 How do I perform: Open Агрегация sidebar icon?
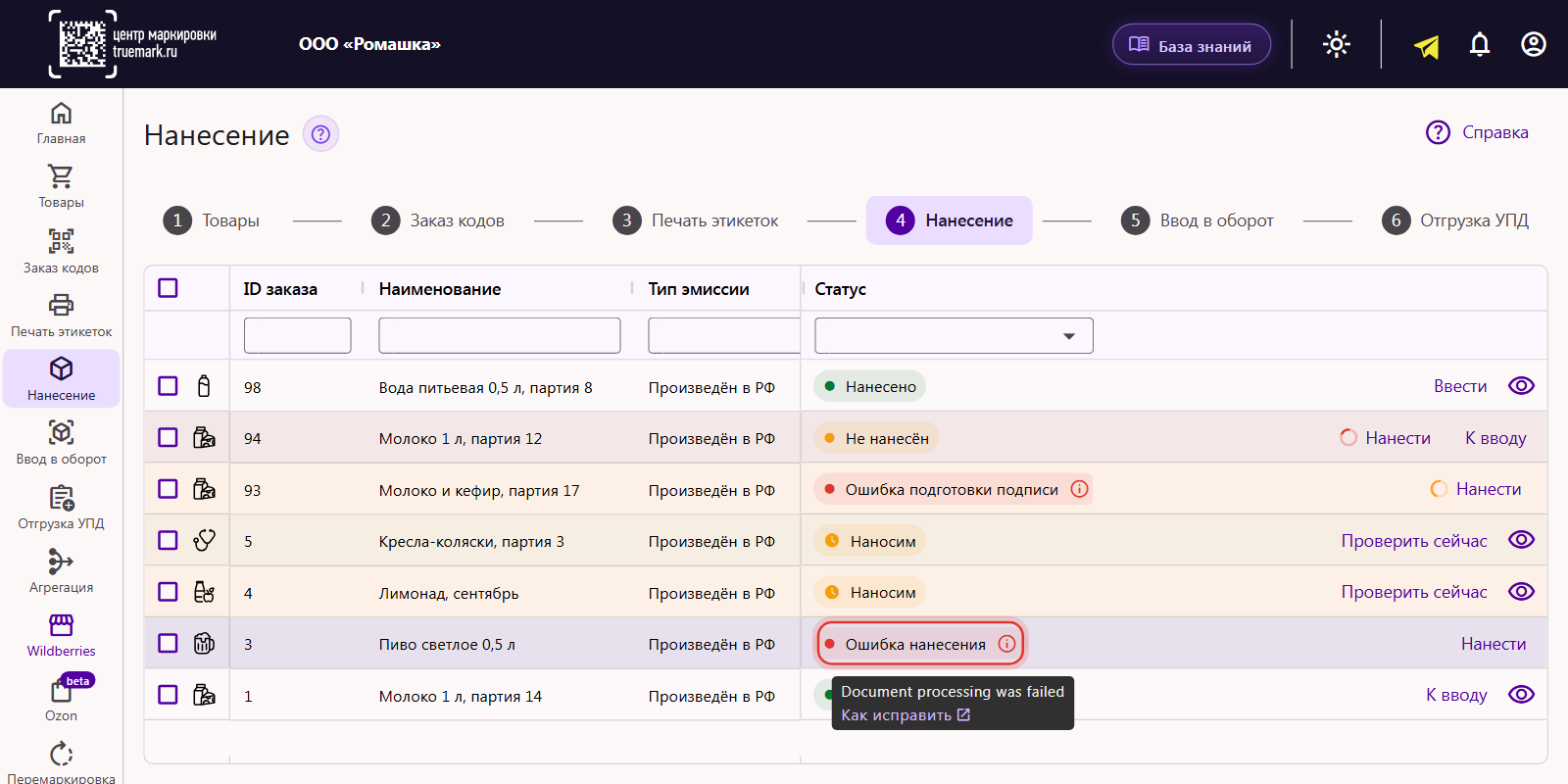(61, 561)
